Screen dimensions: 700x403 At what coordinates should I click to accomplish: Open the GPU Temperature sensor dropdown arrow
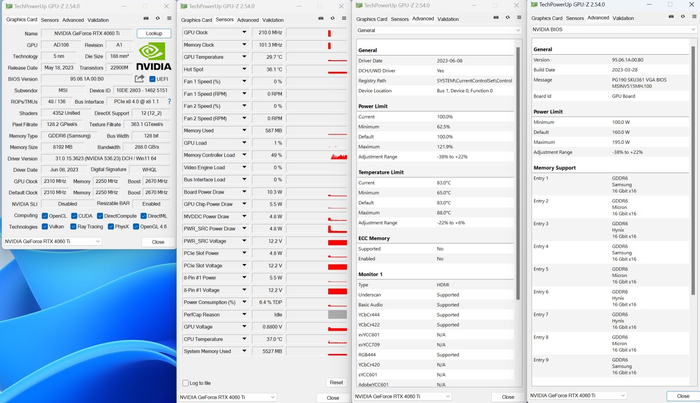(243, 57)
